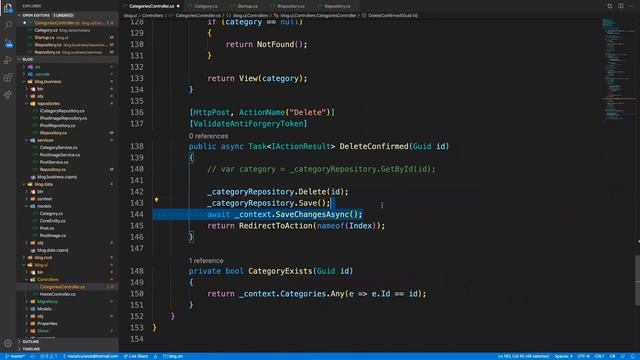Screen dimensions: 640x360
Task: Open the editor More Actions ellipsis
Action: pos(631,6)
